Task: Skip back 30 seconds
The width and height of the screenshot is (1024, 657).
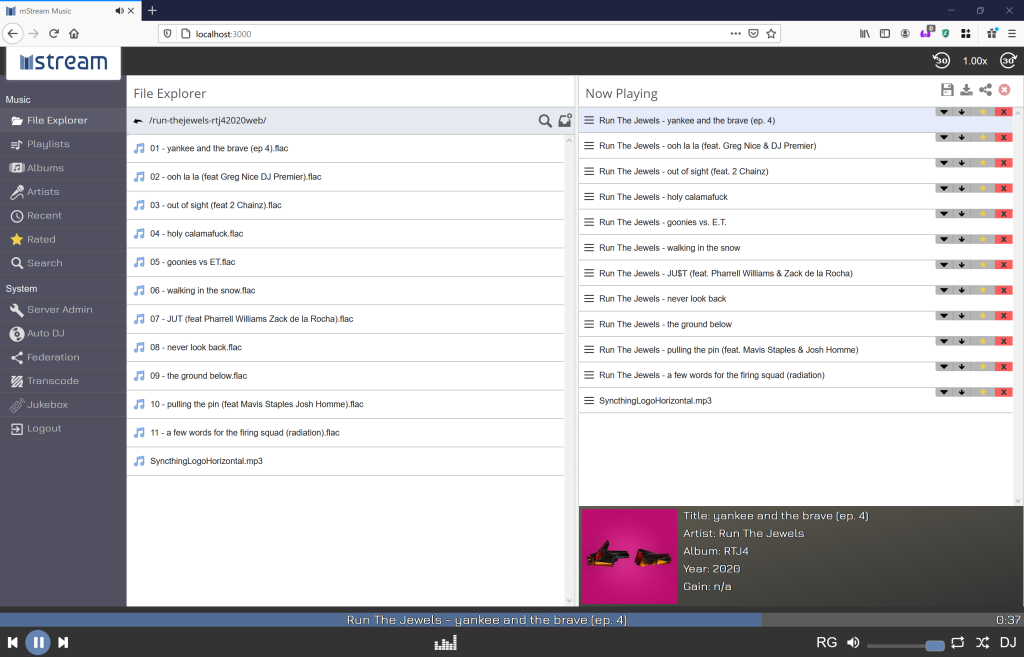Action: (x=941, y=61)
